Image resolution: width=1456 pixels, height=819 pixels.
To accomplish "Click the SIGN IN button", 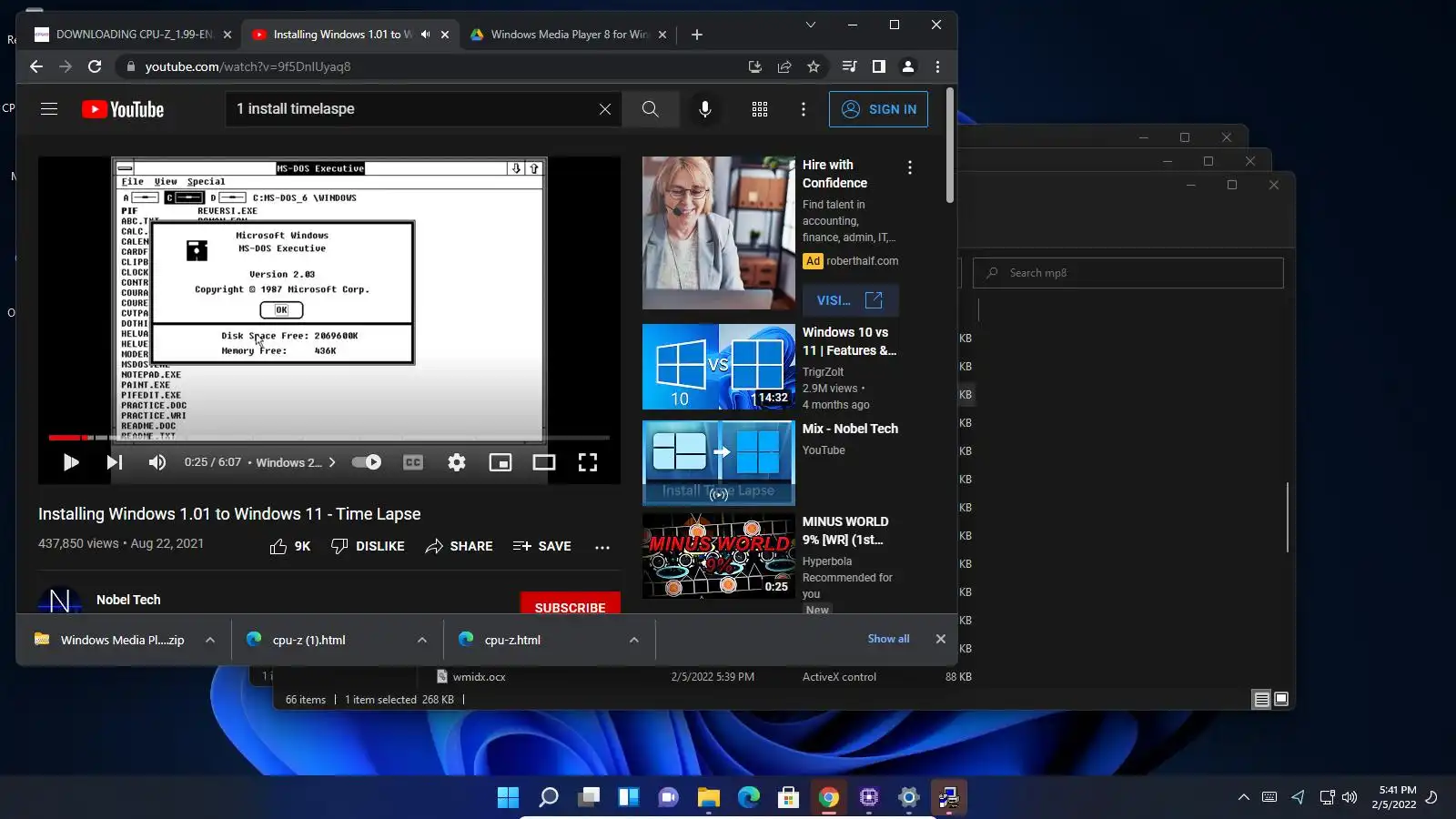I will point(878,109).
